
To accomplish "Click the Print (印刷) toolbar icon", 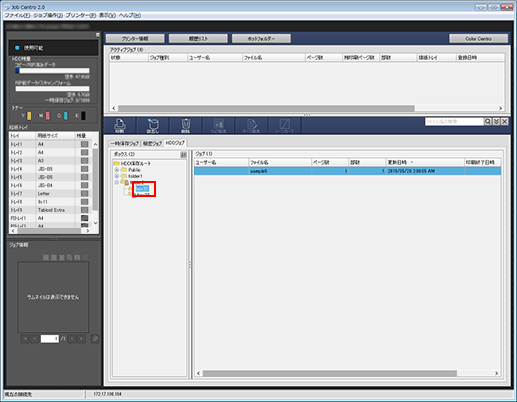I will click(120, 126).
